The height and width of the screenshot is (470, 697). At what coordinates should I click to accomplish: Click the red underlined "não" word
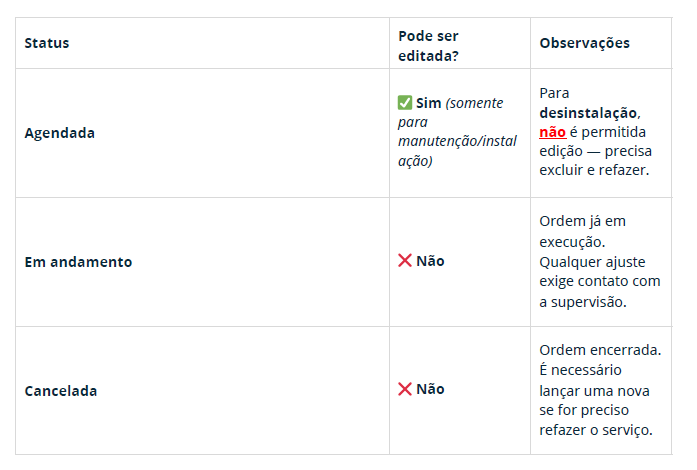click(553, 132)
